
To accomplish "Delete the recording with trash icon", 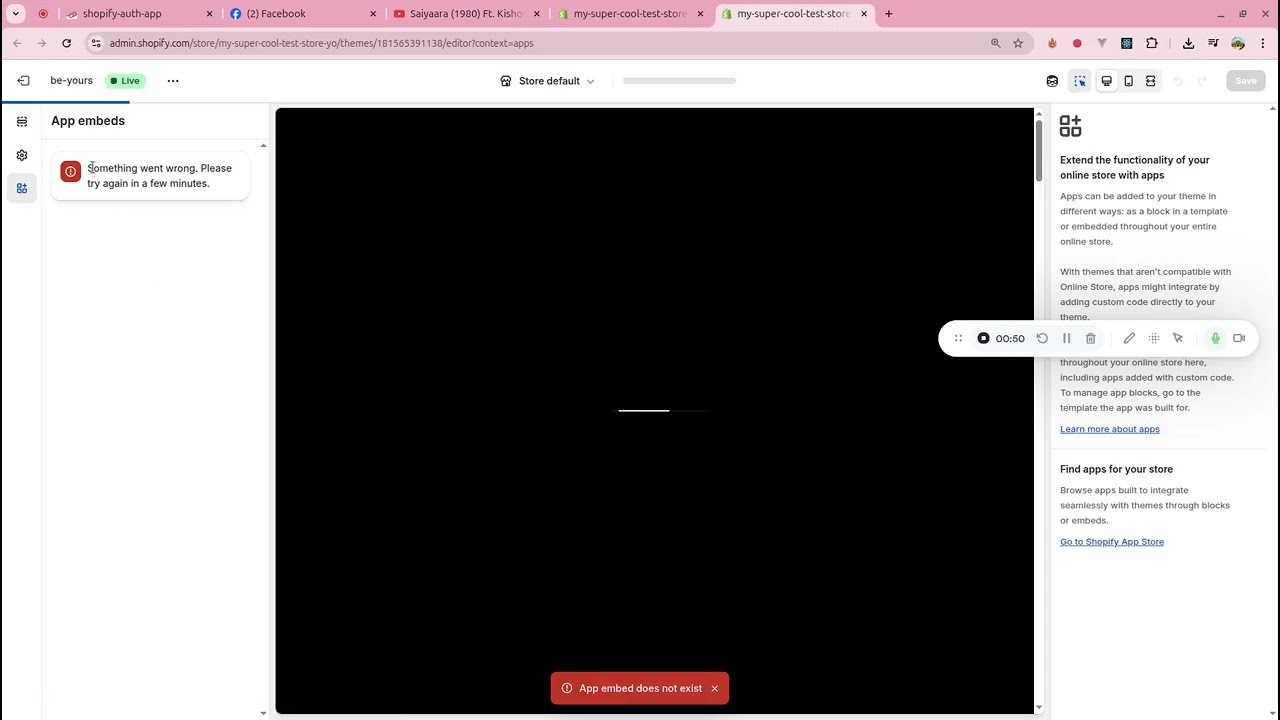I will 1090,338.
